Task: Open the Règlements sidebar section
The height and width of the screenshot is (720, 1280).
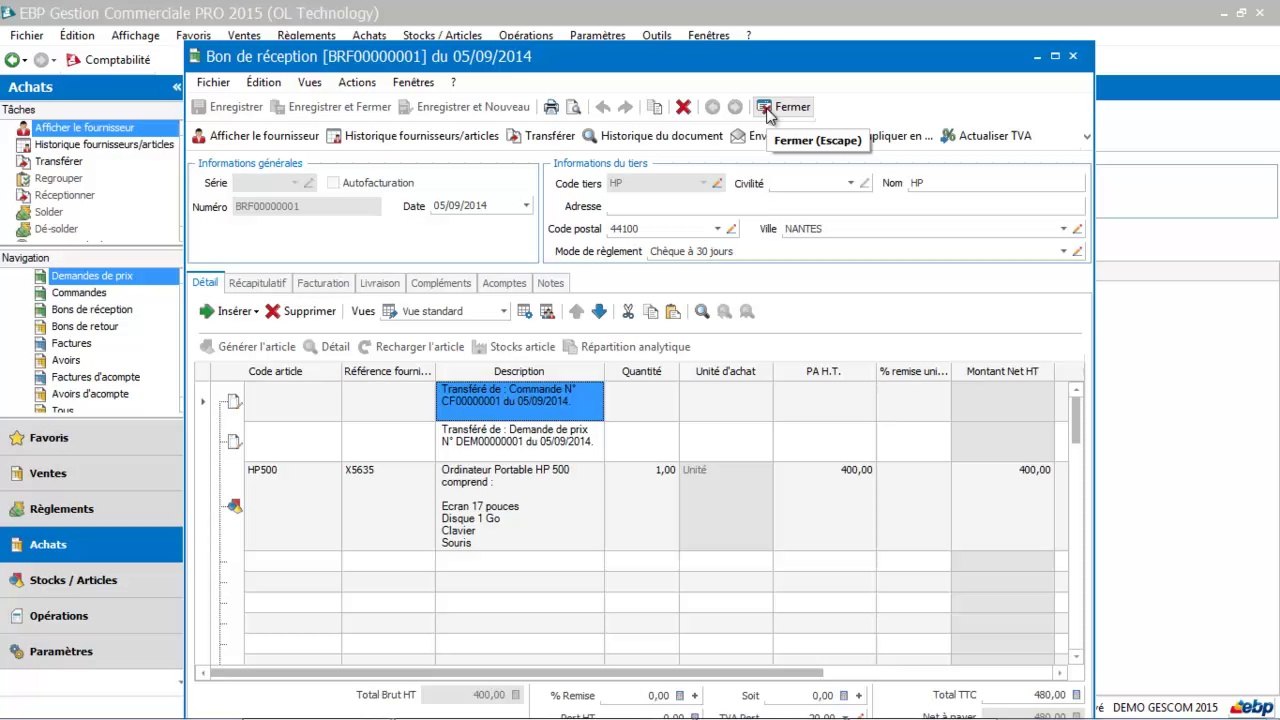Action: tap(91, 509)
